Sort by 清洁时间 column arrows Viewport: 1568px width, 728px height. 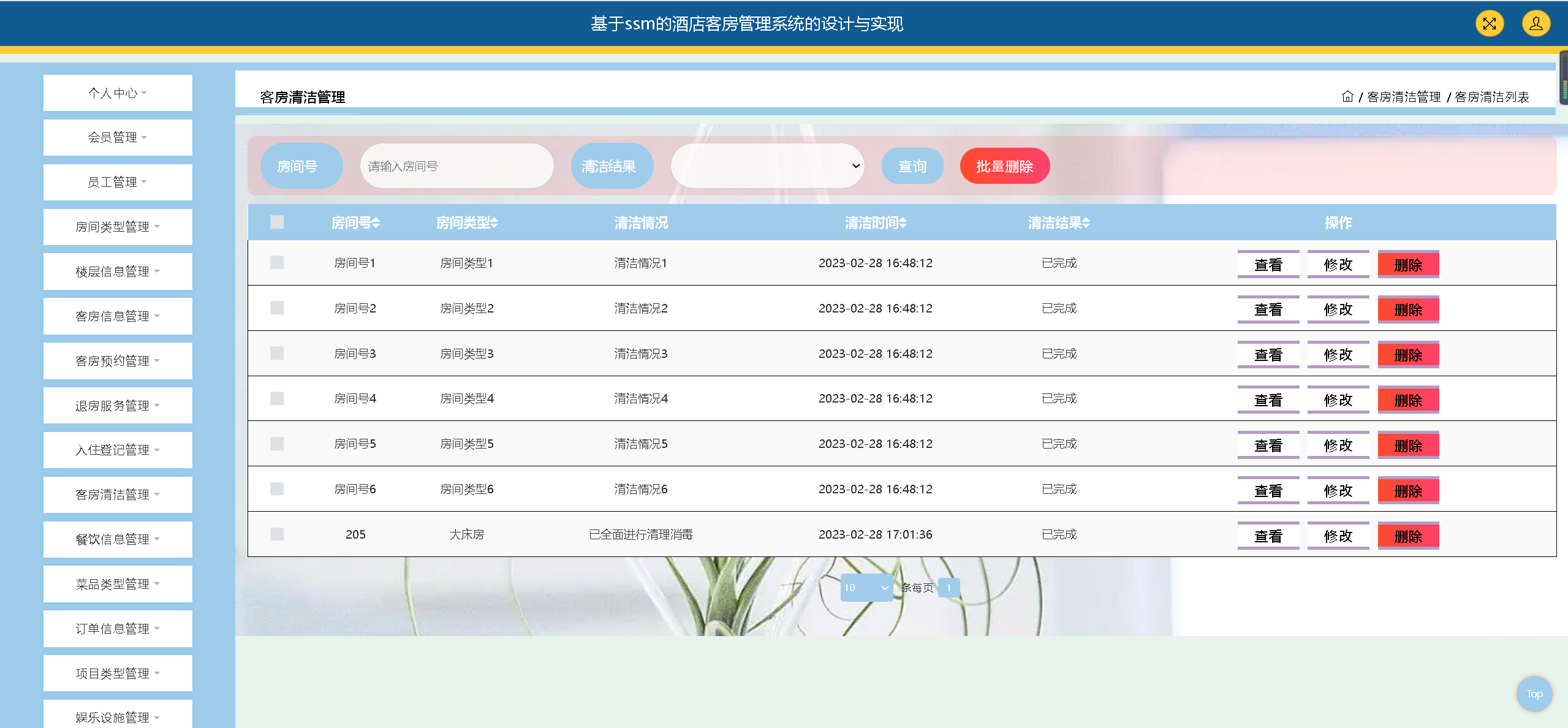tap(903, 223)
